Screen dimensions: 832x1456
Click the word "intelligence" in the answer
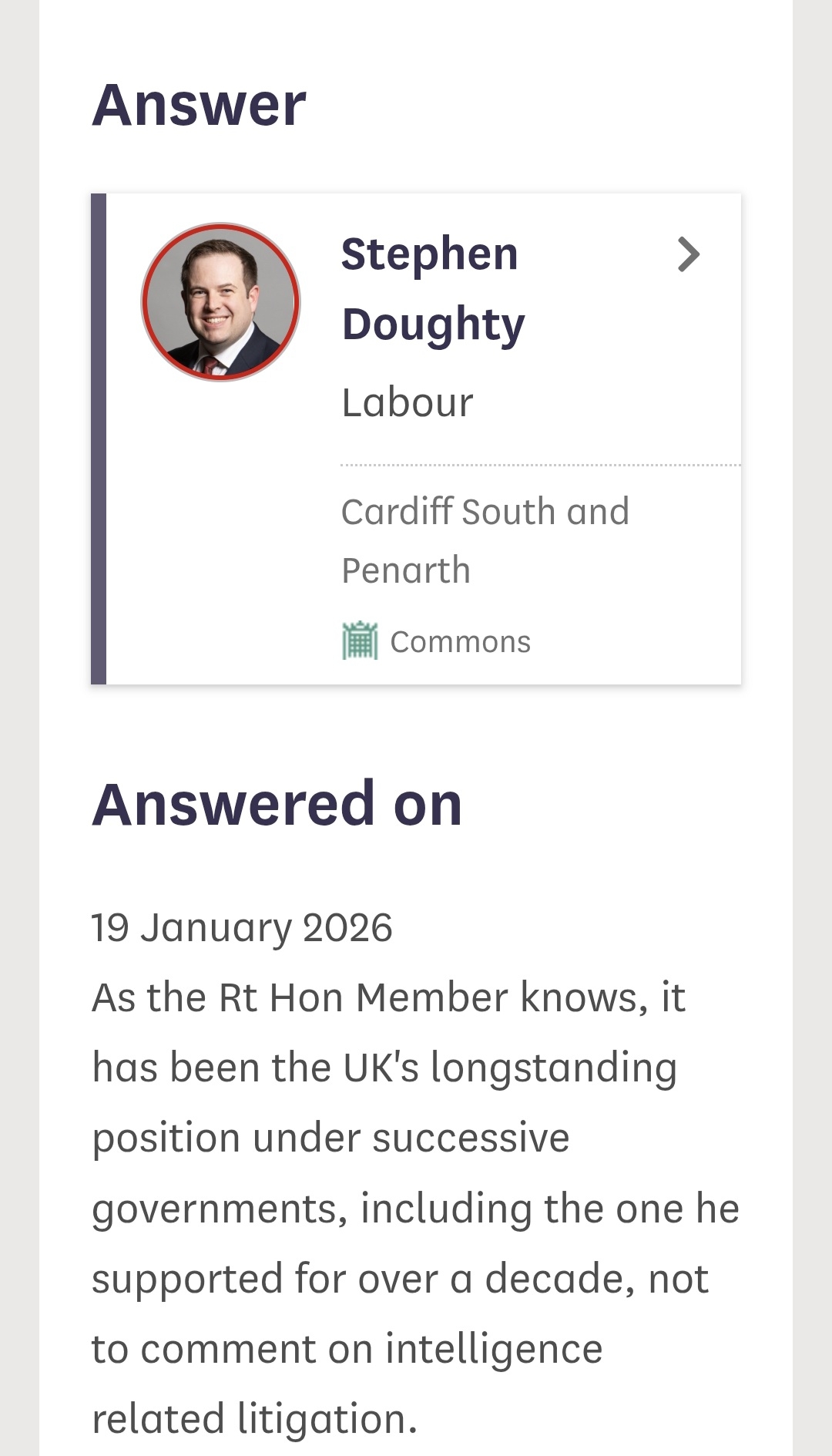tap(494, 1349)
